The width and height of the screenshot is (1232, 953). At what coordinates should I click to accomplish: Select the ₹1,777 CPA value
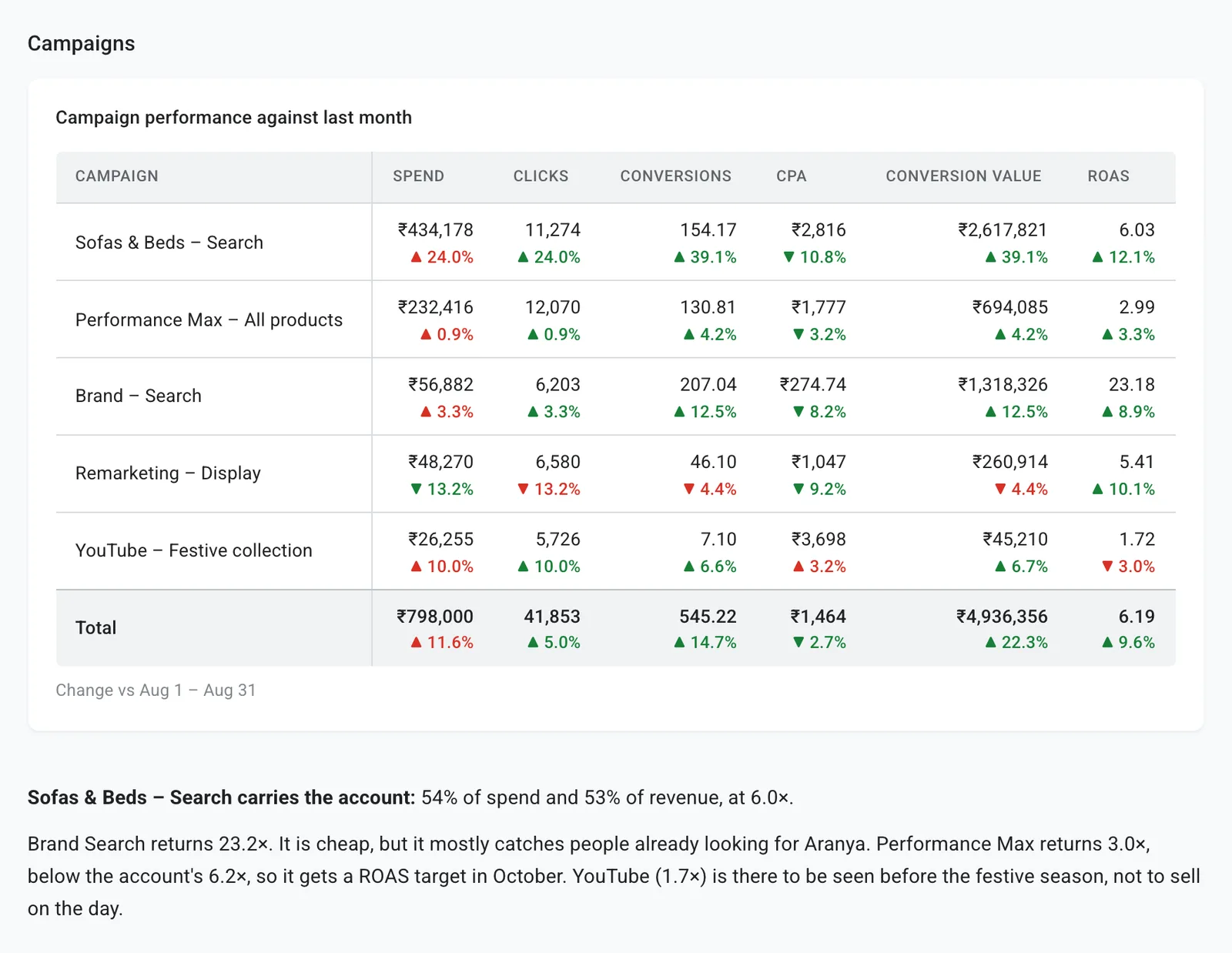click(819, 307)
